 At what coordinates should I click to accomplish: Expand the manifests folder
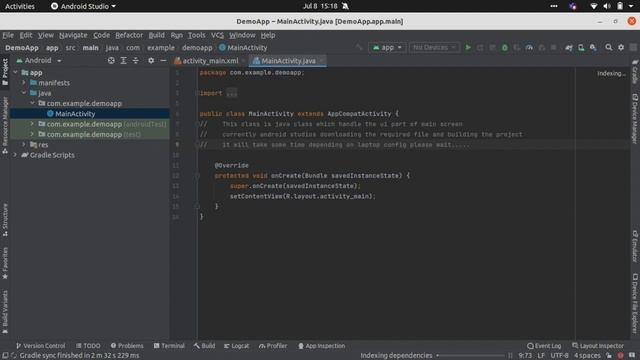(24, 82)
